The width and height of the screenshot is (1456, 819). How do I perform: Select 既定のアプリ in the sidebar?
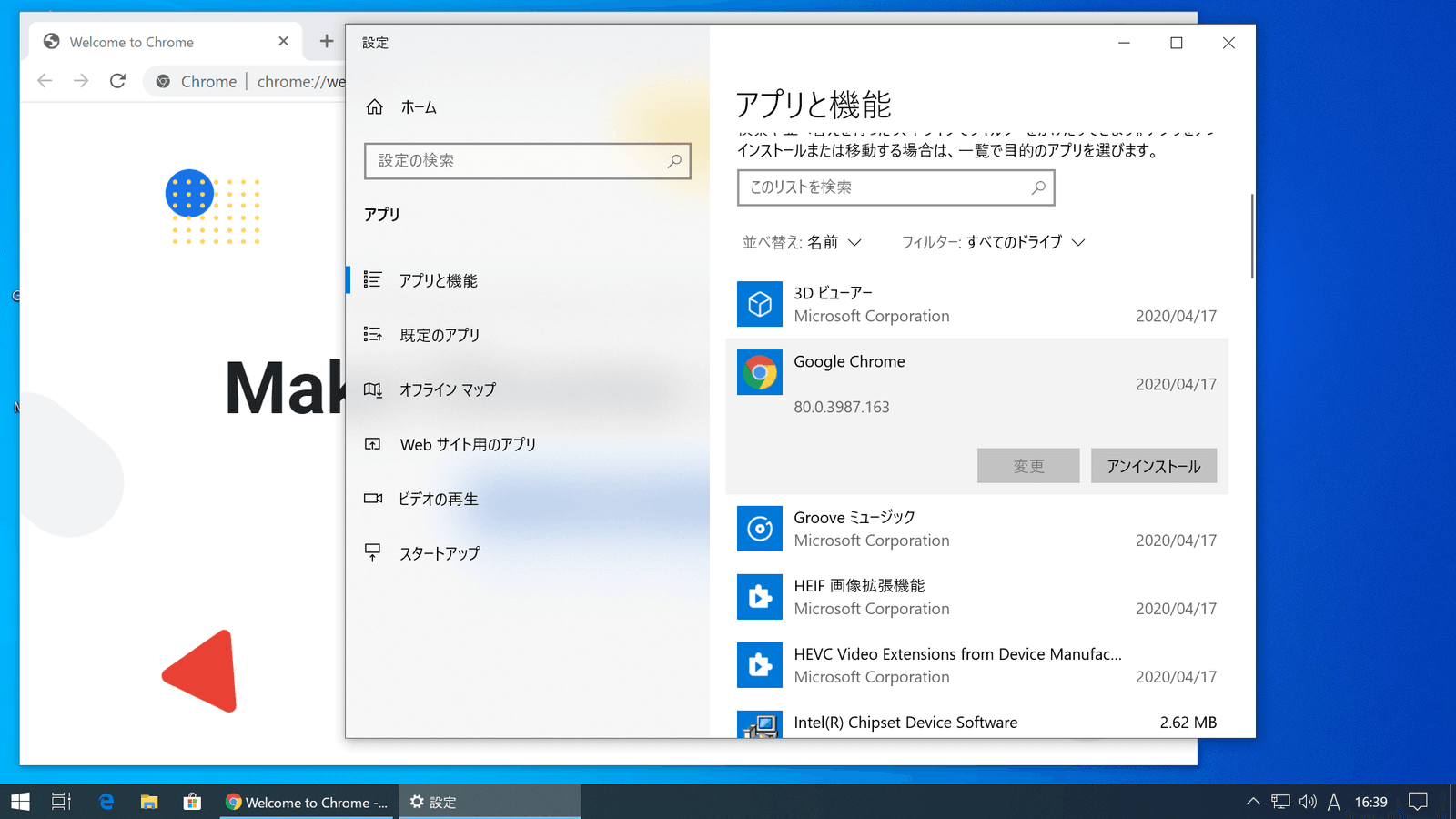pos(440,335)
